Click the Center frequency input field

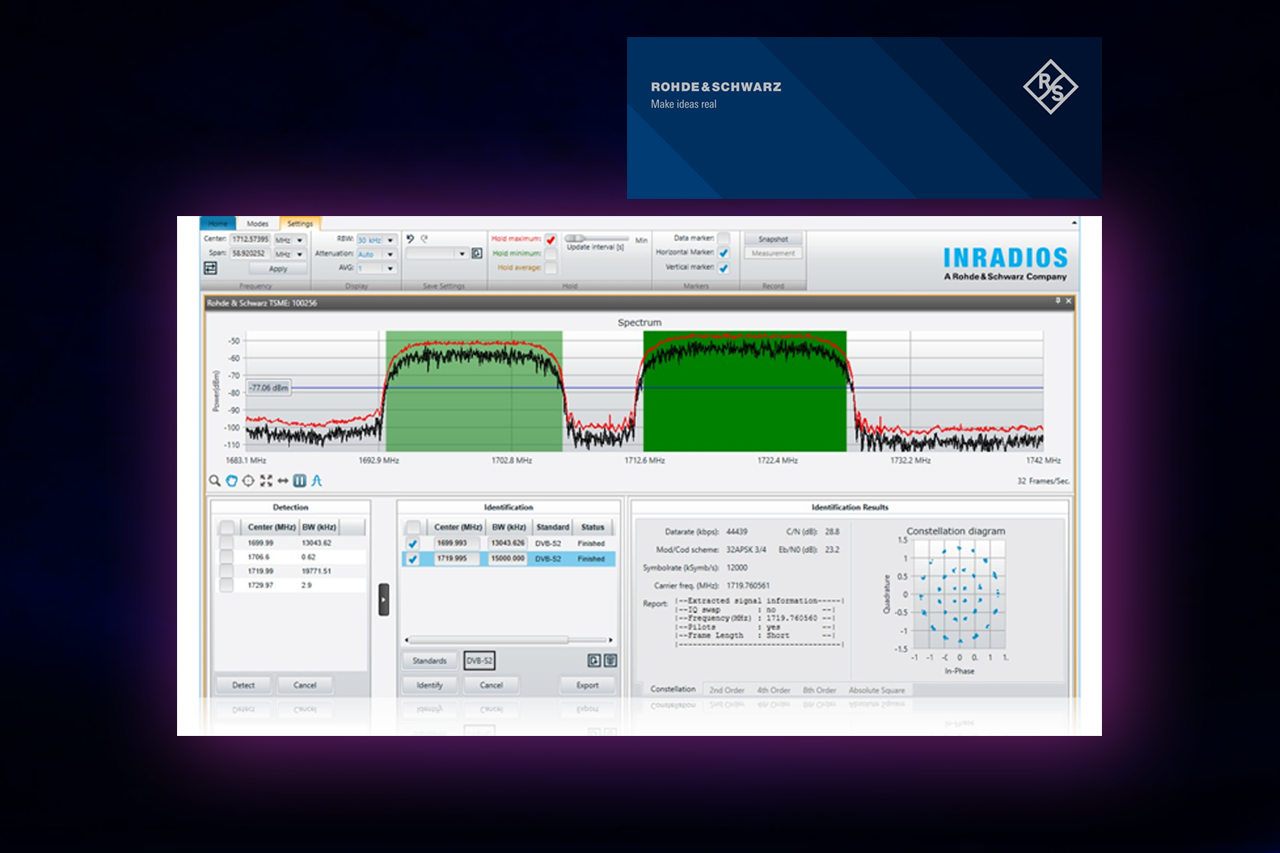[251, 240]
